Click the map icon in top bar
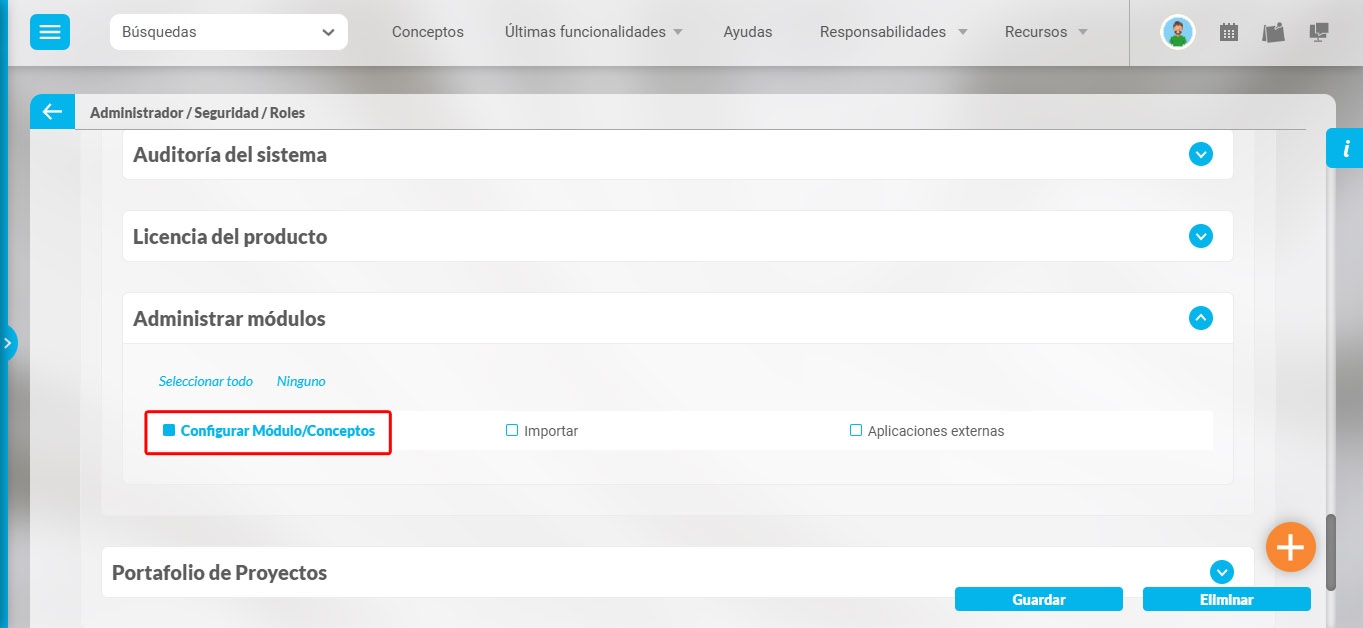This screenshot has height=628, width=1363. click(1273, 32)
